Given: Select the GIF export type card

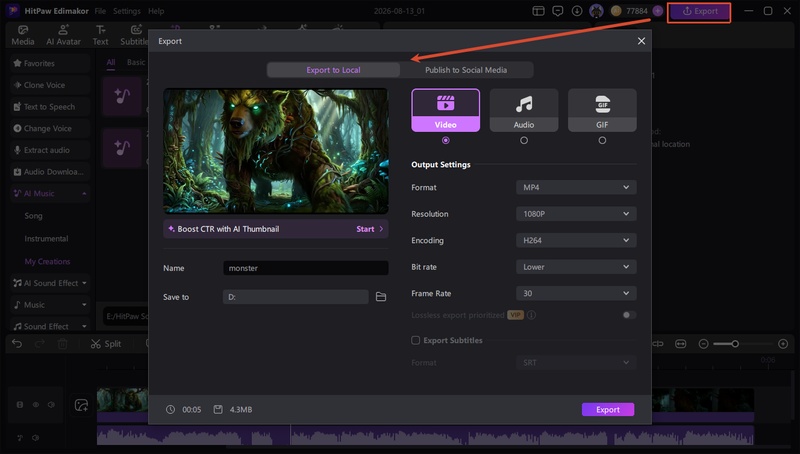Looking at the screenshot, I should 602,110.
